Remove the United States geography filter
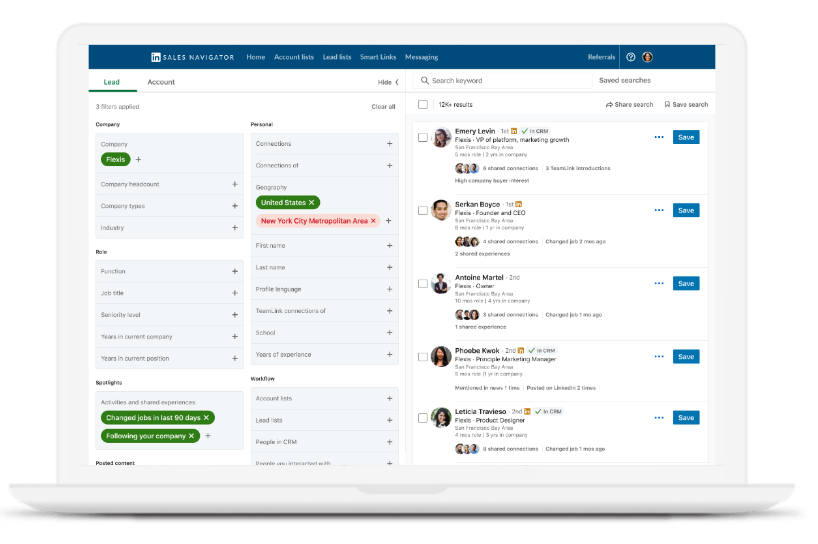818x544 pixels. [x=311, y=202]
